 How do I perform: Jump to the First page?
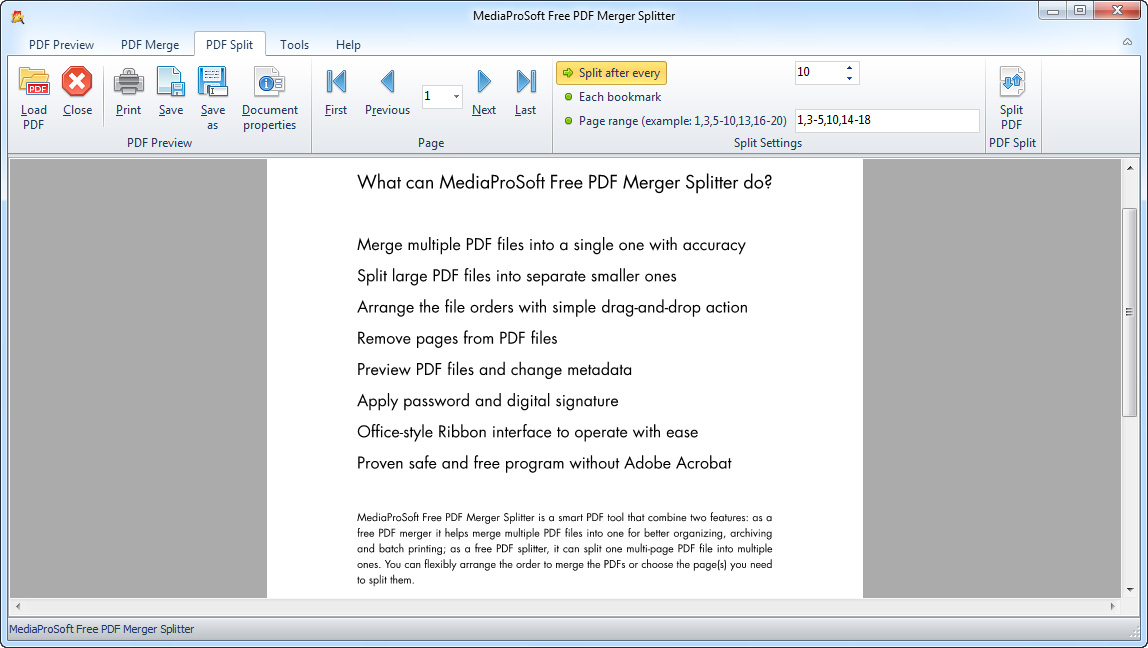[336, 81]
